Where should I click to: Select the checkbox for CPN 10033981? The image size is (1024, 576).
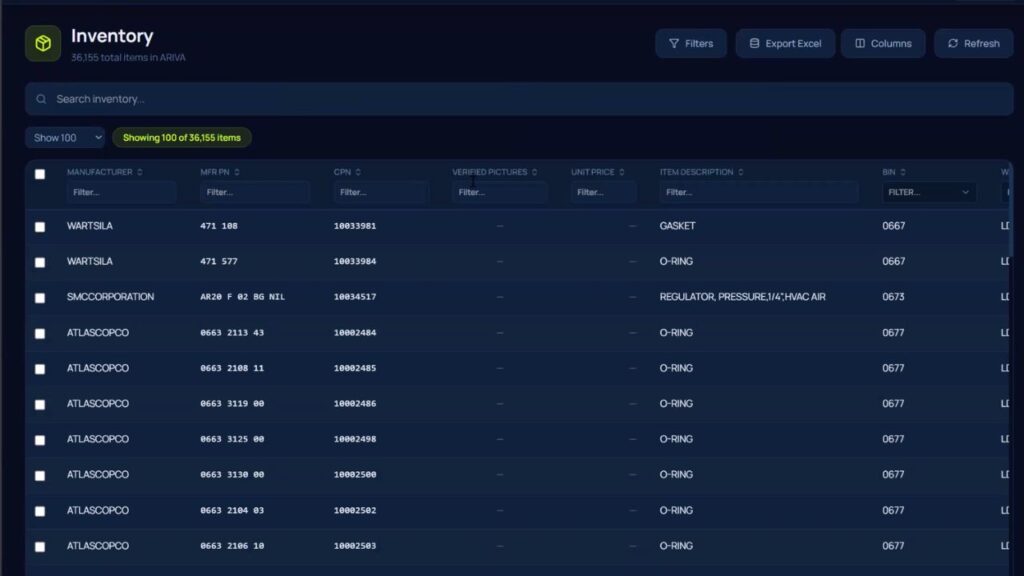tap(40, 227)
